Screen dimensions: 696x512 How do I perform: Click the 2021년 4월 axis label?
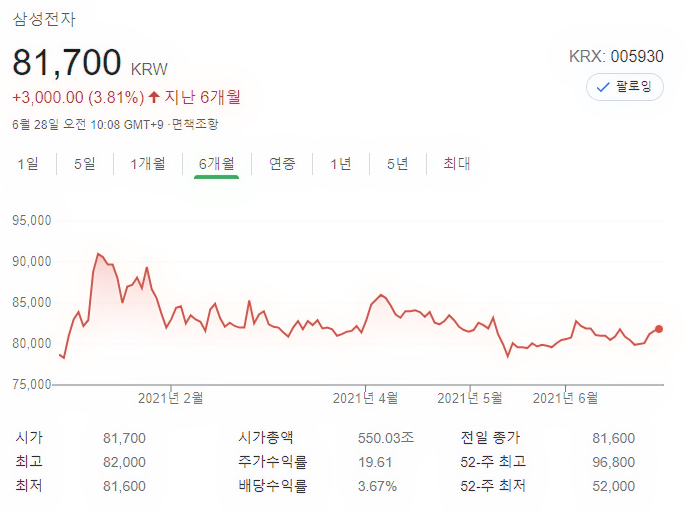tap(366, 398)
